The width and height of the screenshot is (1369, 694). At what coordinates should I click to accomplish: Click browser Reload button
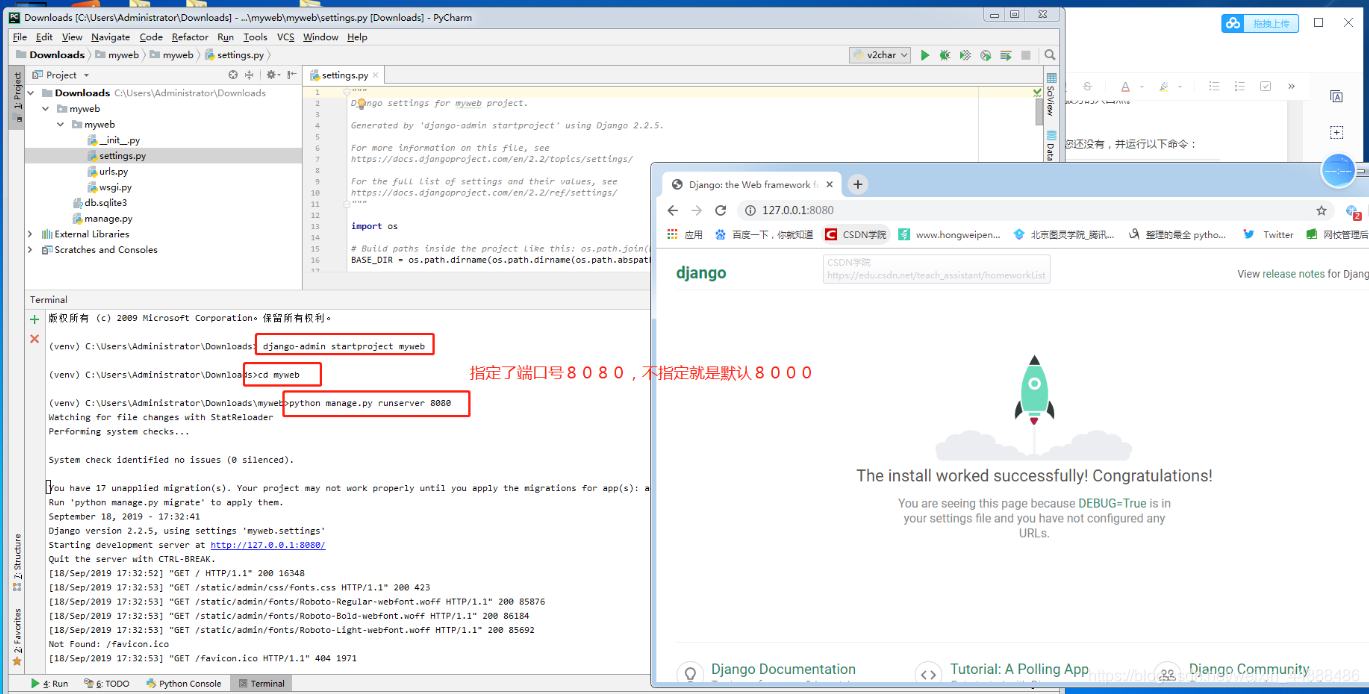coord(720,210)
